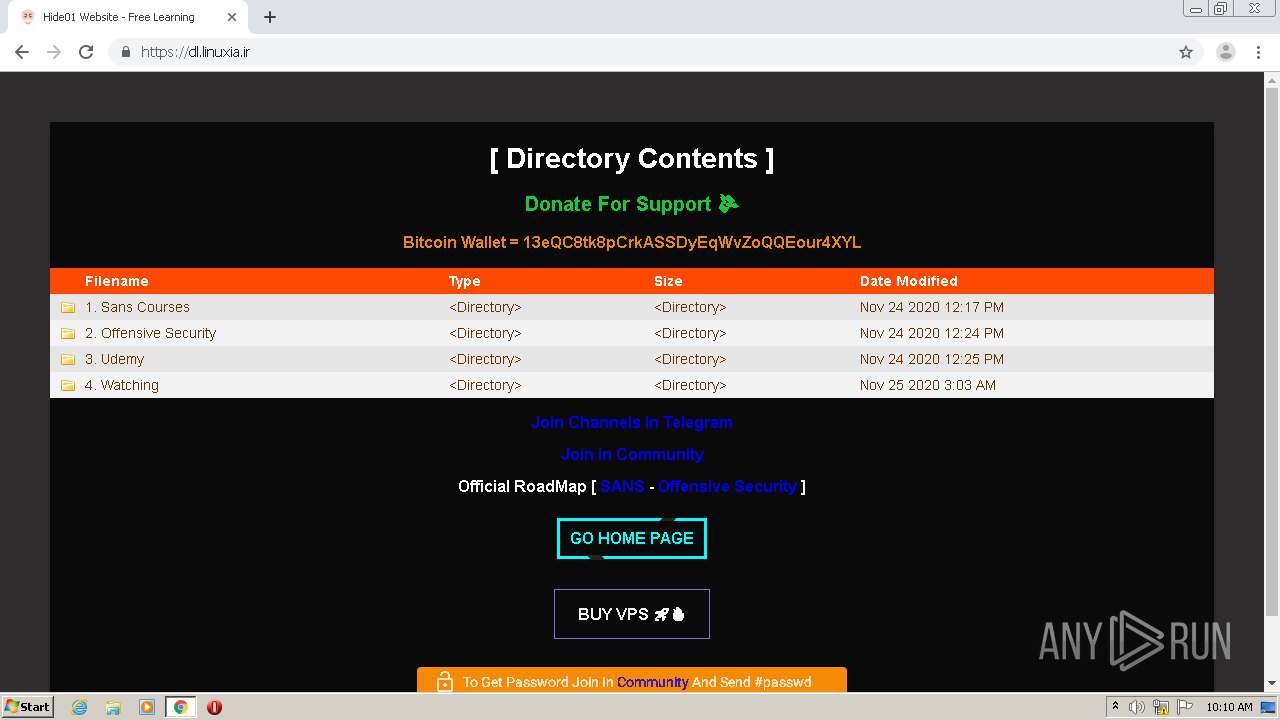Click the BUY VPS button

[x=631, y=614]
